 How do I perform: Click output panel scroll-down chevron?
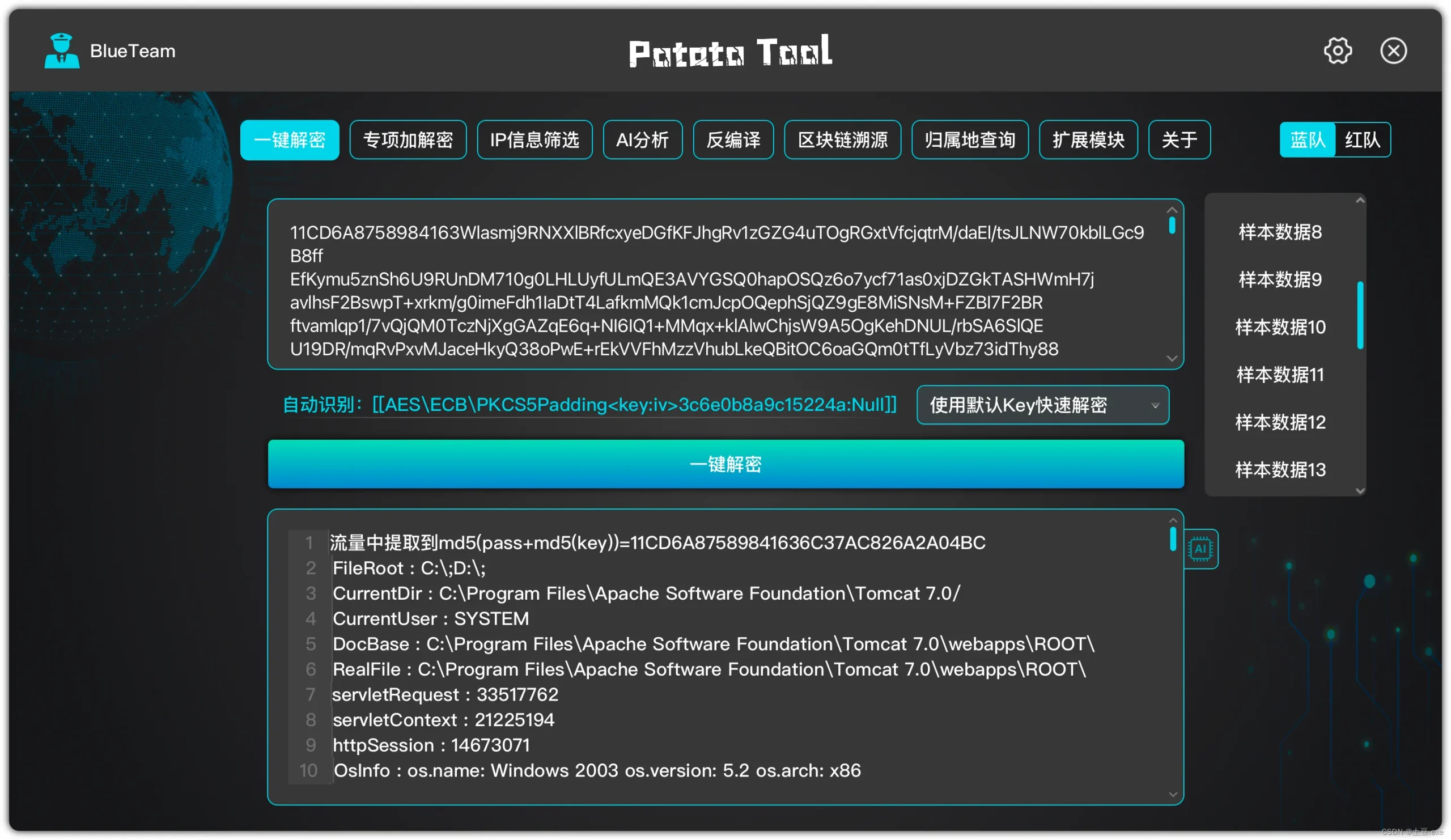click(1173, 795)
